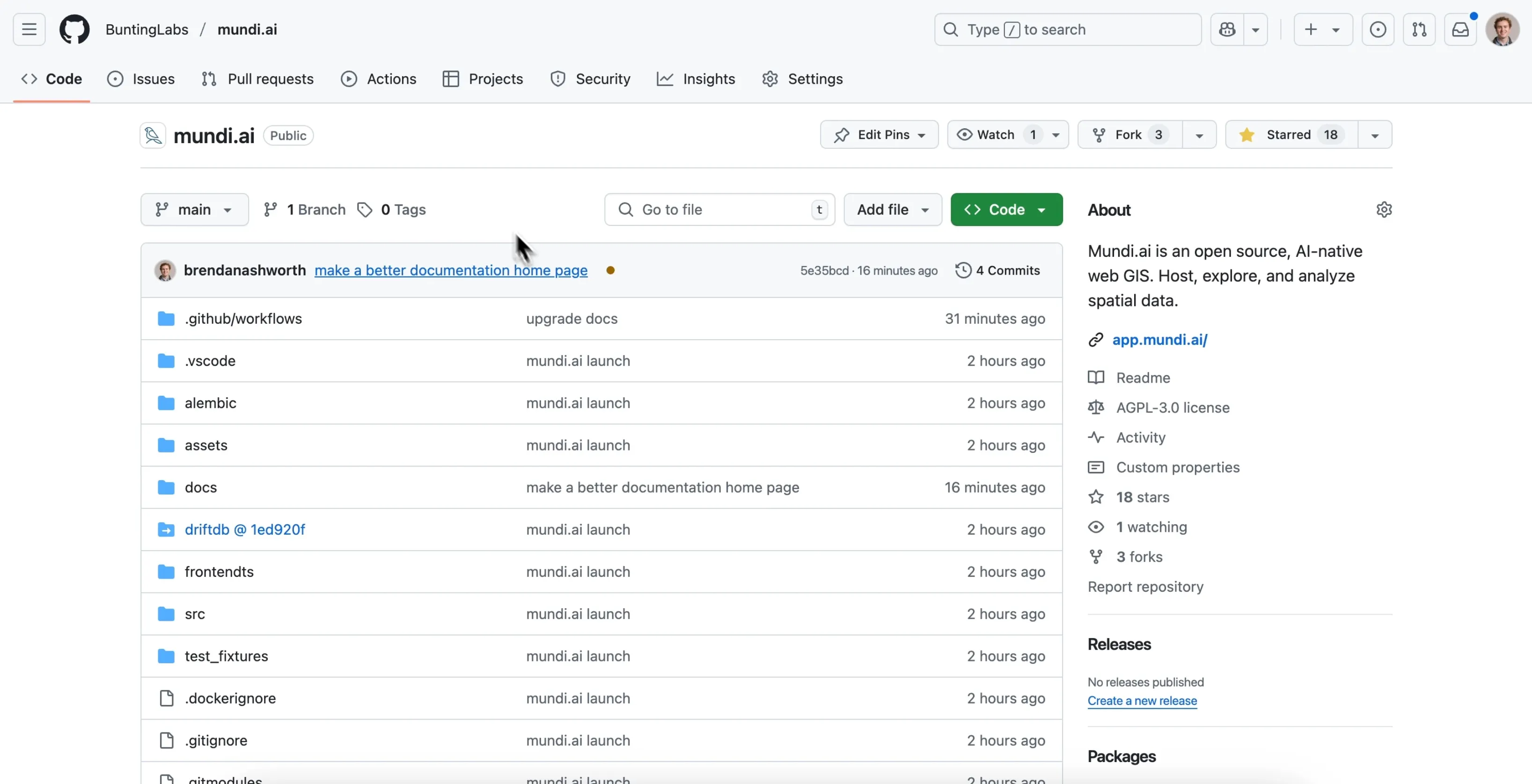The height and width of the screenshot is (784, 1532).
Task: Click the driftdb submodule folder icon
Action: tap(166, 530)
